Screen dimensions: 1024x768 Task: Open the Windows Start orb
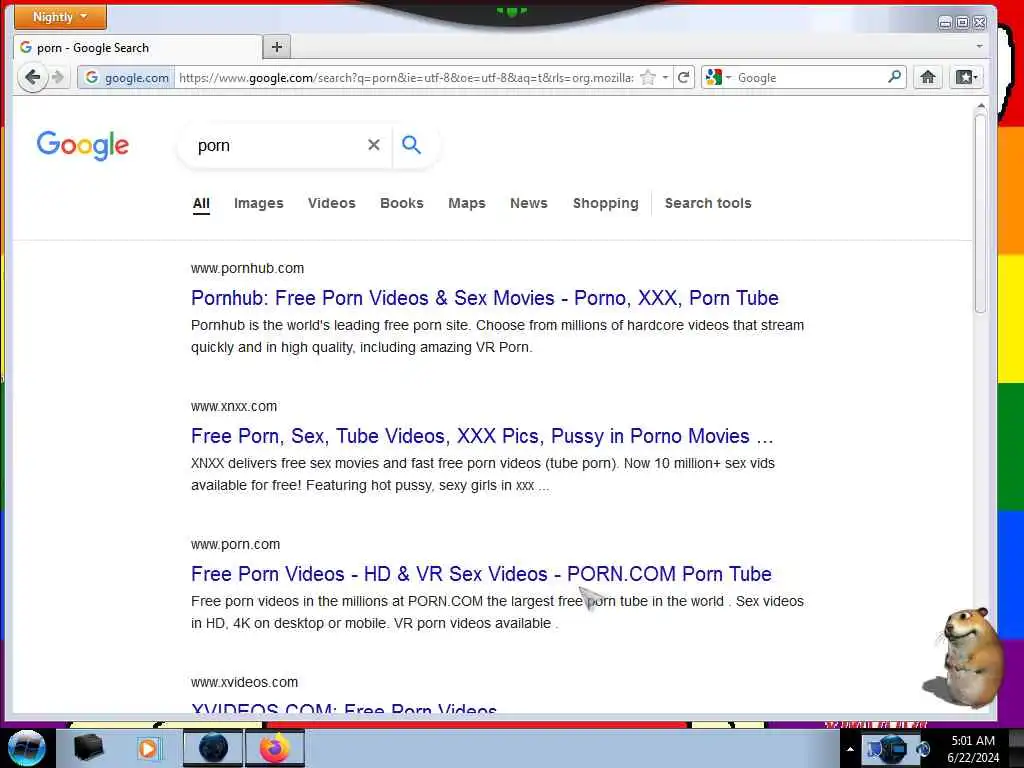point(27,748)
